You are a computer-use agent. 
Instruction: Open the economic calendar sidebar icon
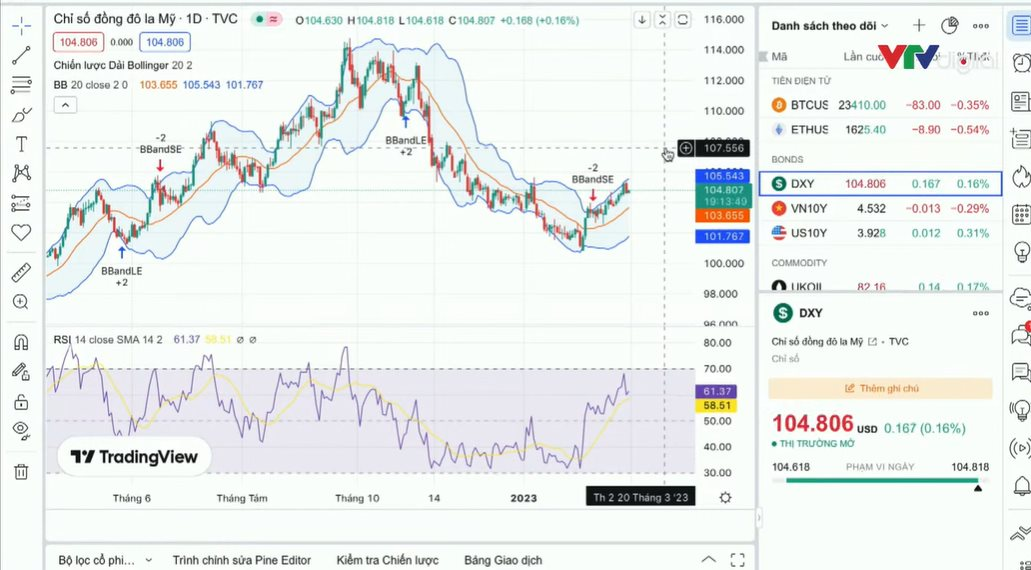pos(1020,214)
